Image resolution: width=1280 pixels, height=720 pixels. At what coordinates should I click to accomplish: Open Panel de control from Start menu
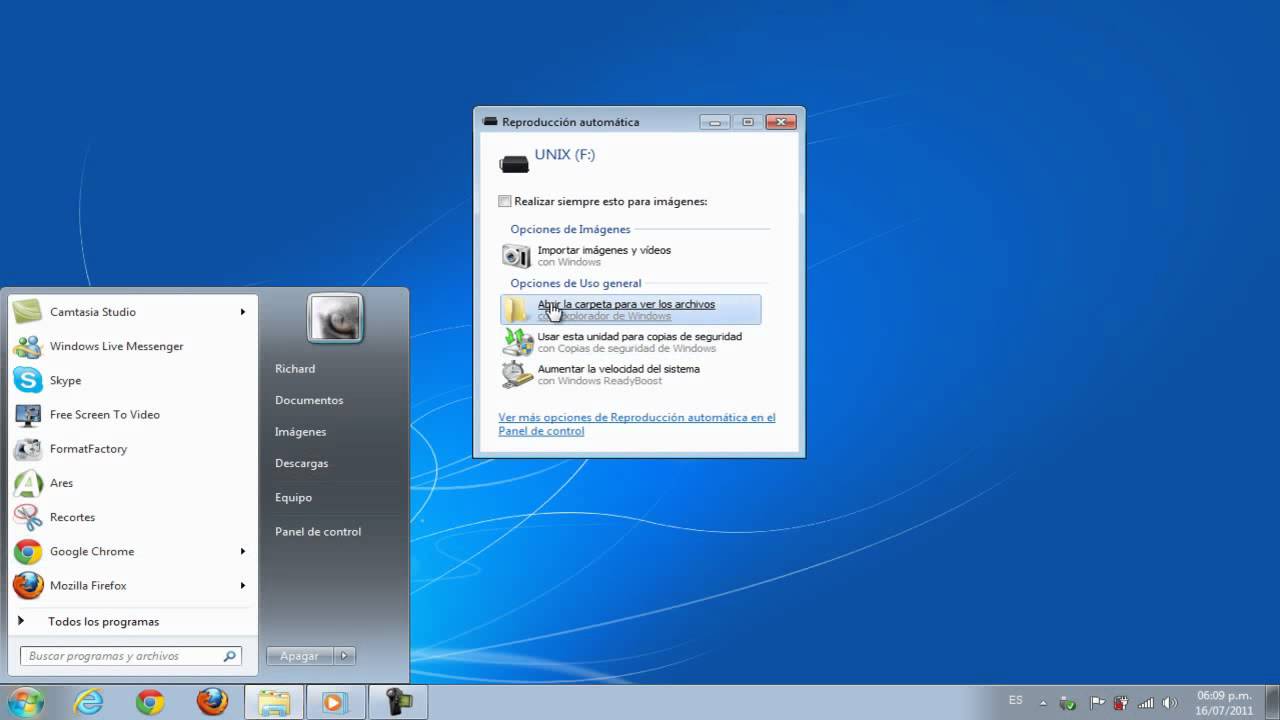318,532
